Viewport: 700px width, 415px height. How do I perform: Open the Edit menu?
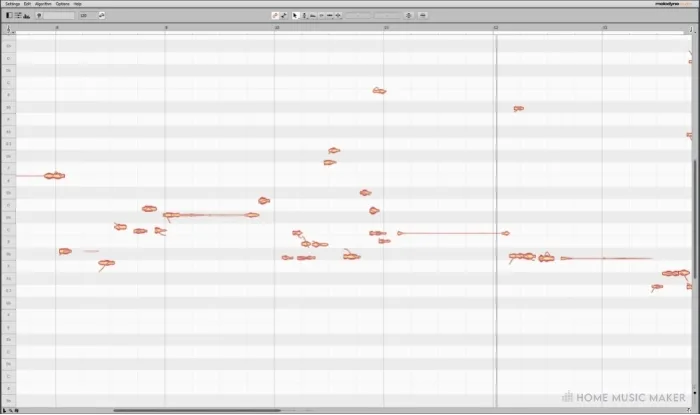[x=27, y=4]
